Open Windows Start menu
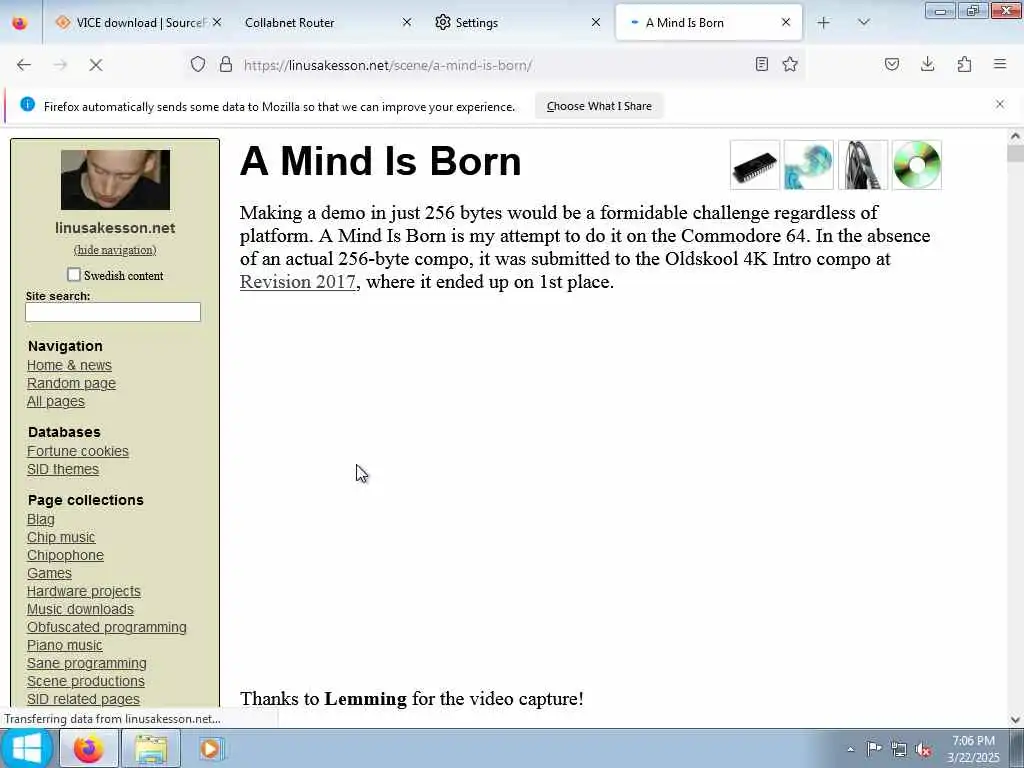The image size is (1024, 768). click(27, 748)
